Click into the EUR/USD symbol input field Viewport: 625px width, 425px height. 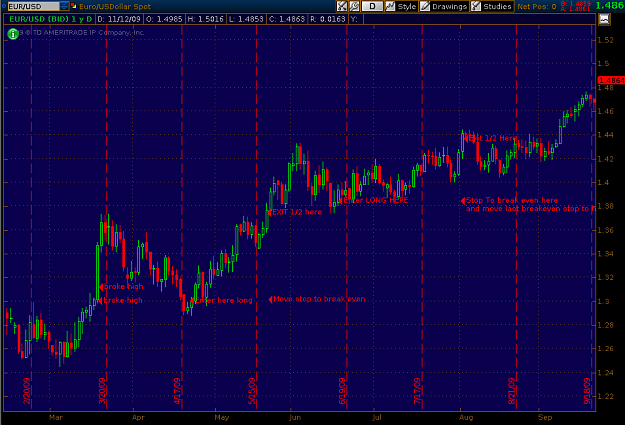coord(33,6)
